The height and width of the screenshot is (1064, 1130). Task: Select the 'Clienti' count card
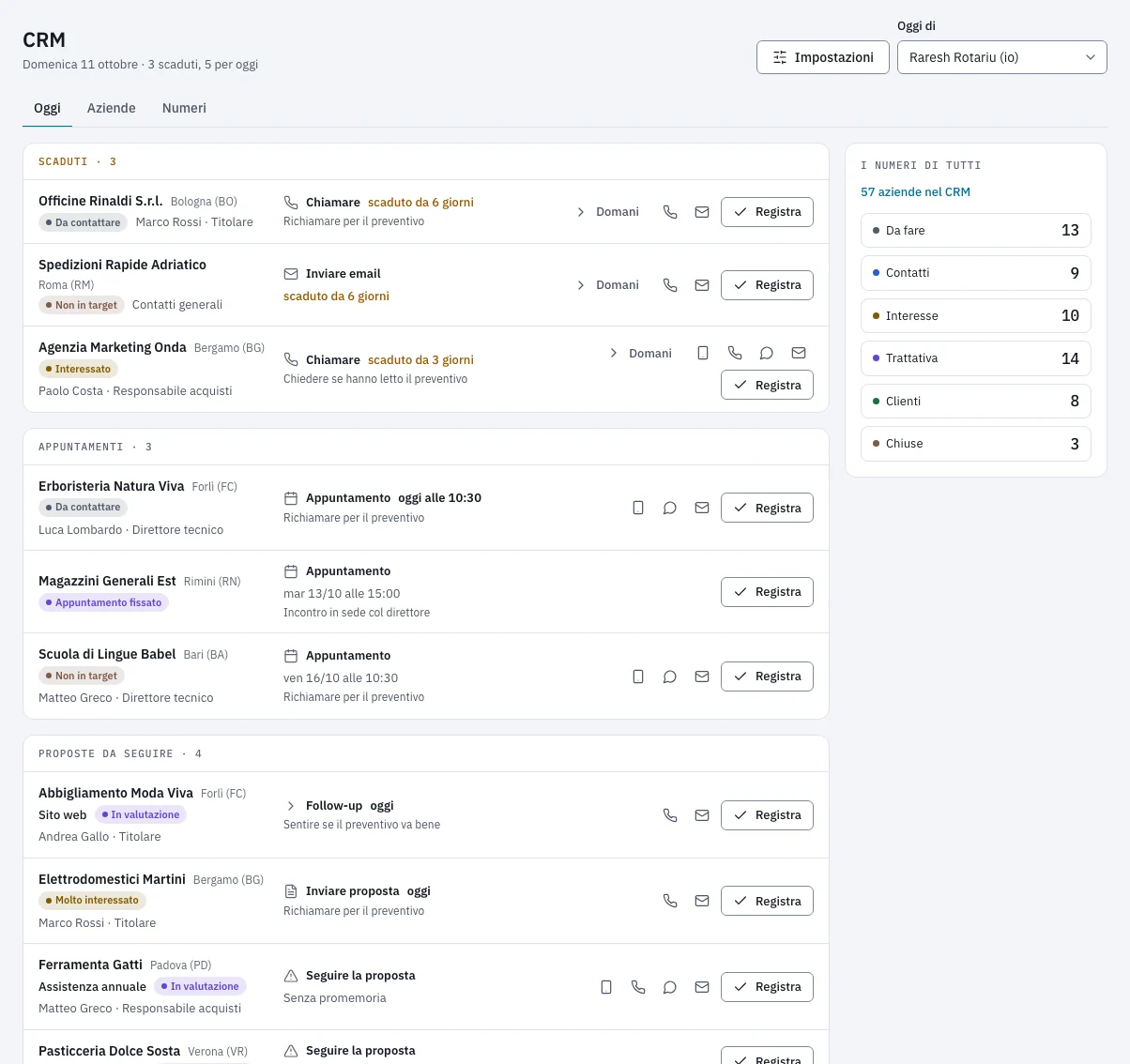[x=976, y=401]
